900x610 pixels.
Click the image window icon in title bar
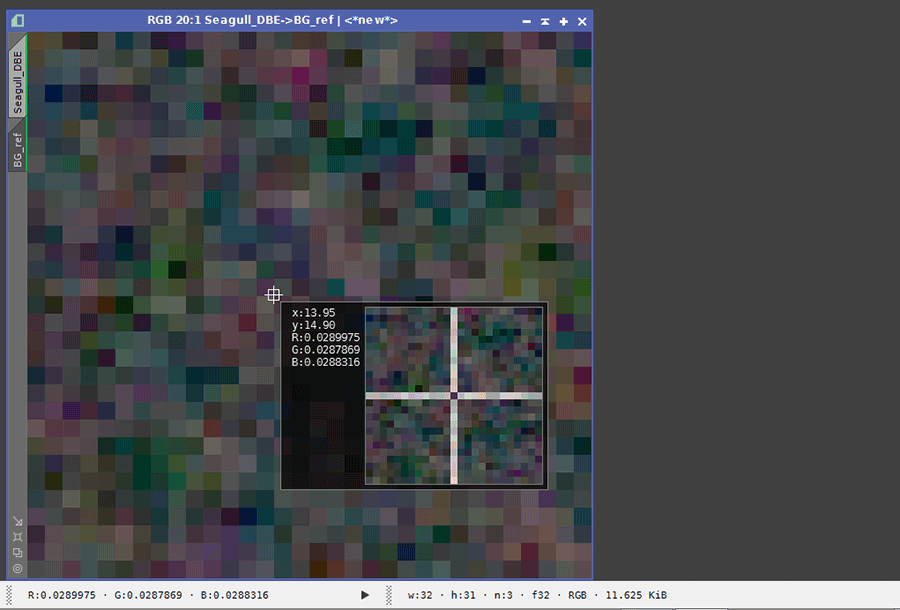(x=19, y=21)
